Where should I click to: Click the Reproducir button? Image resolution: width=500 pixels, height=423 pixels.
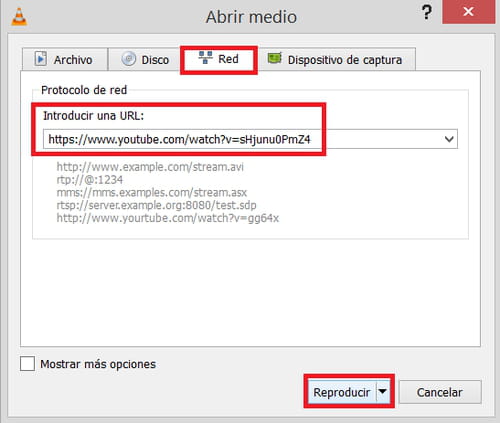342,392
